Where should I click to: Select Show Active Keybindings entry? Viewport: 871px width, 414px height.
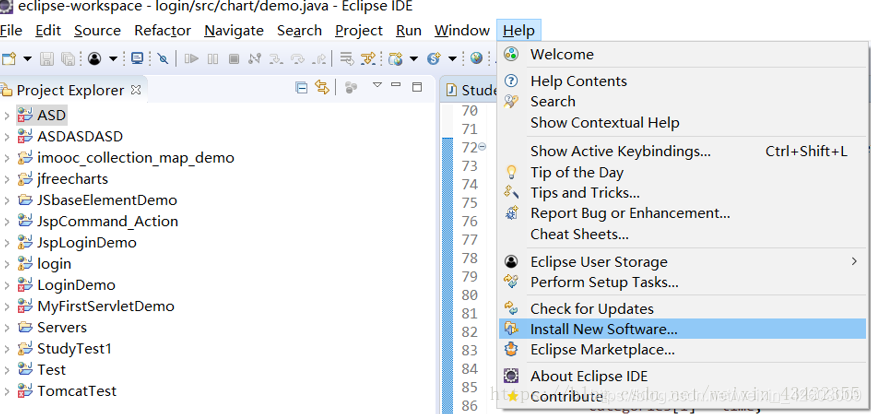[683, 151]
